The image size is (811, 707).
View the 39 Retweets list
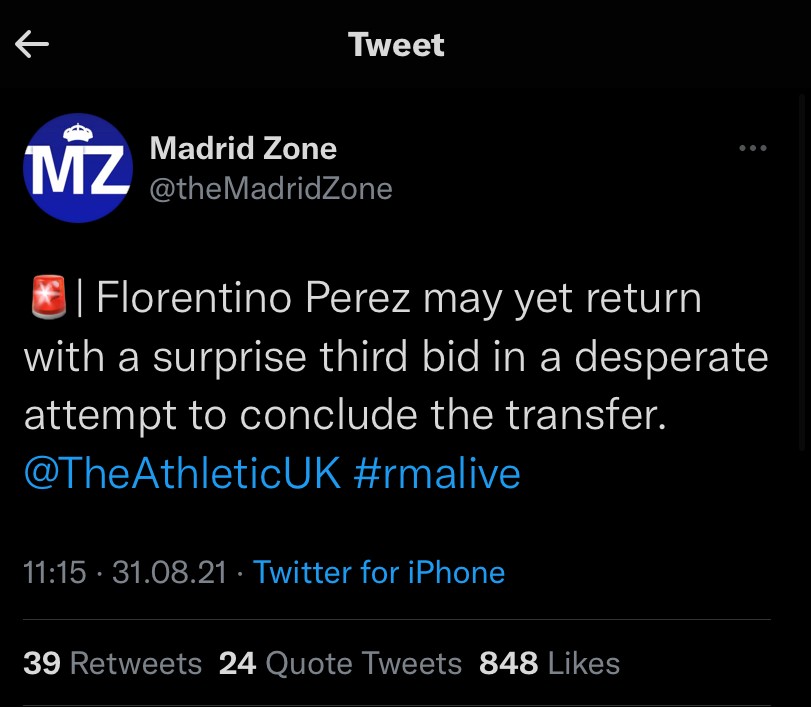coord(112,663)
